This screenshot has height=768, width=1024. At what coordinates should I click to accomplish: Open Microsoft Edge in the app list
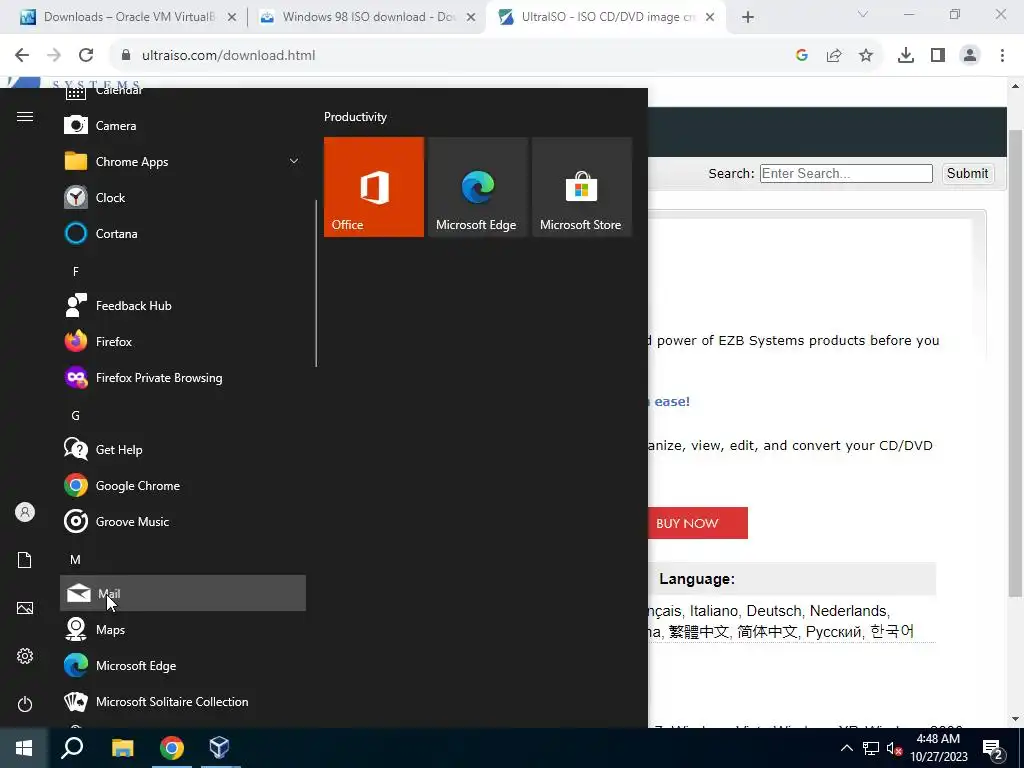(x=183, y=665)
